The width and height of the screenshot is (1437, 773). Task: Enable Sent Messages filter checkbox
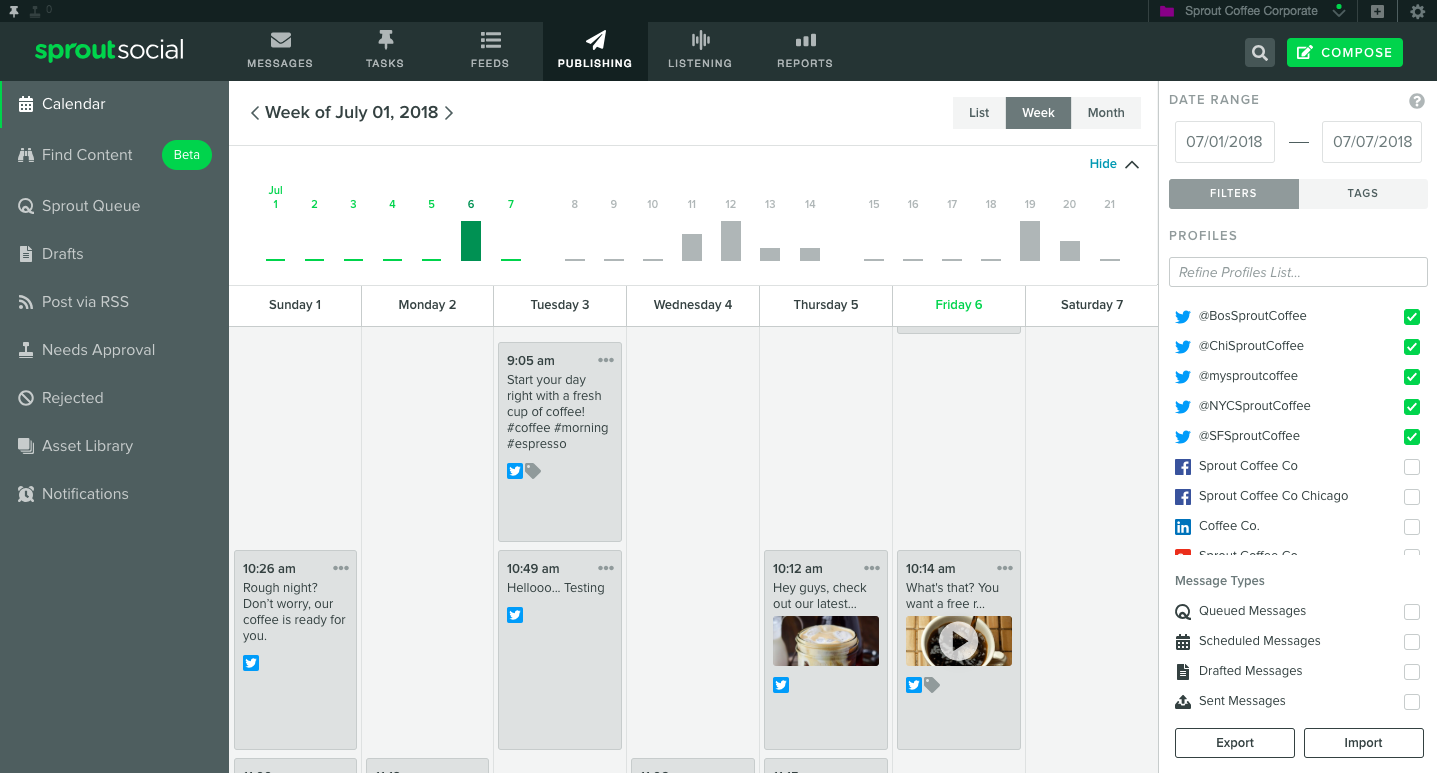(1412, 702)
